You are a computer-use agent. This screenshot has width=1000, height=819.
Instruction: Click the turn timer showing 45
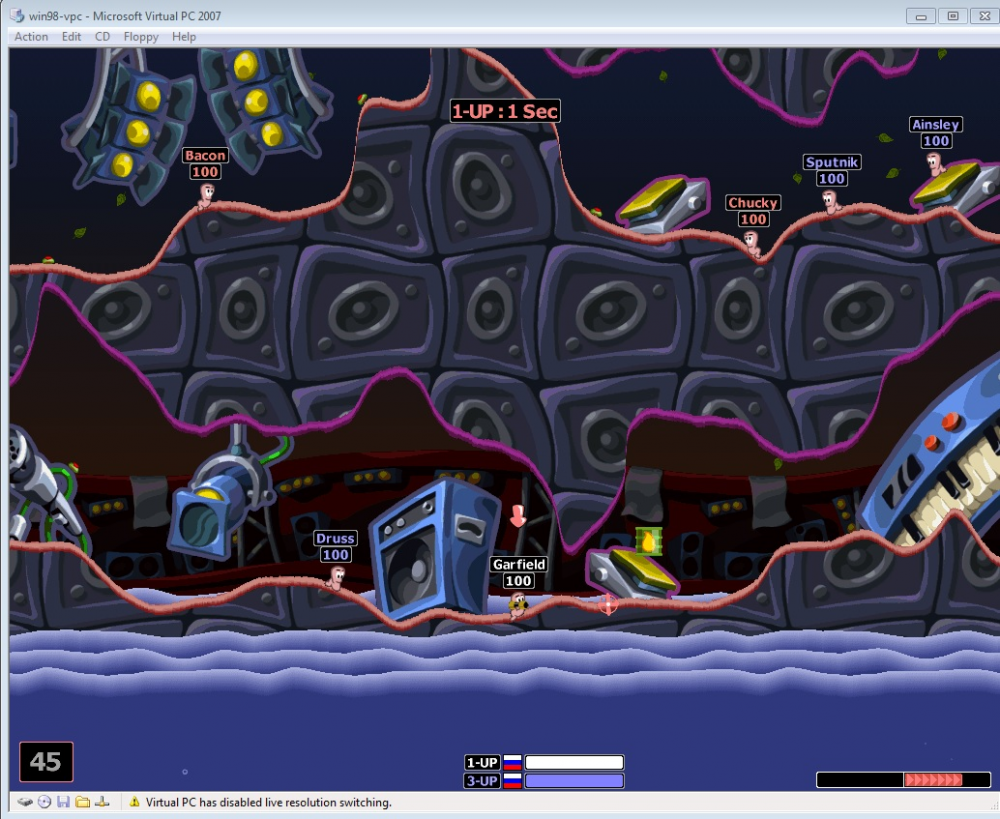(x=46, y=762)
